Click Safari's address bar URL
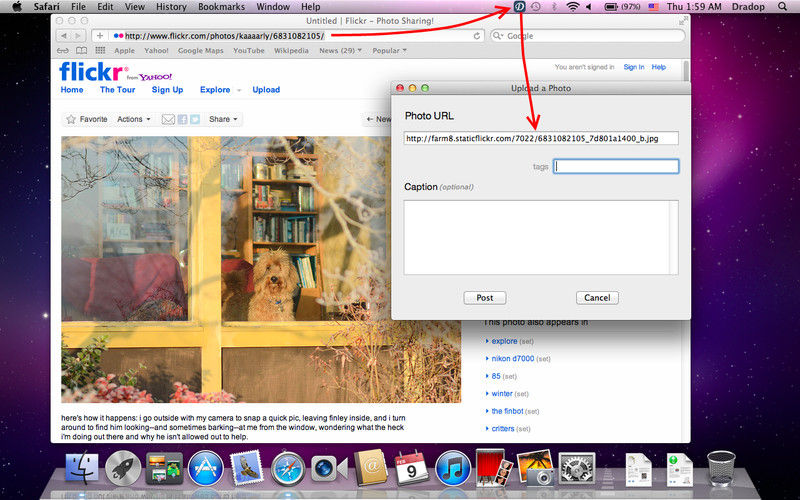Screen dimensions: 800x500 pyautogui.click(x=224, y=36)
